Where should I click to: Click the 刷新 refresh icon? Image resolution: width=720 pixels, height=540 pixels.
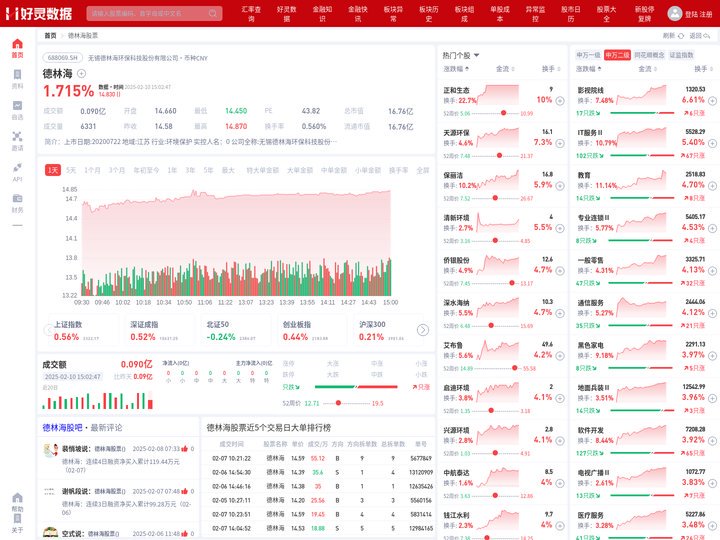tap(681, 35)
